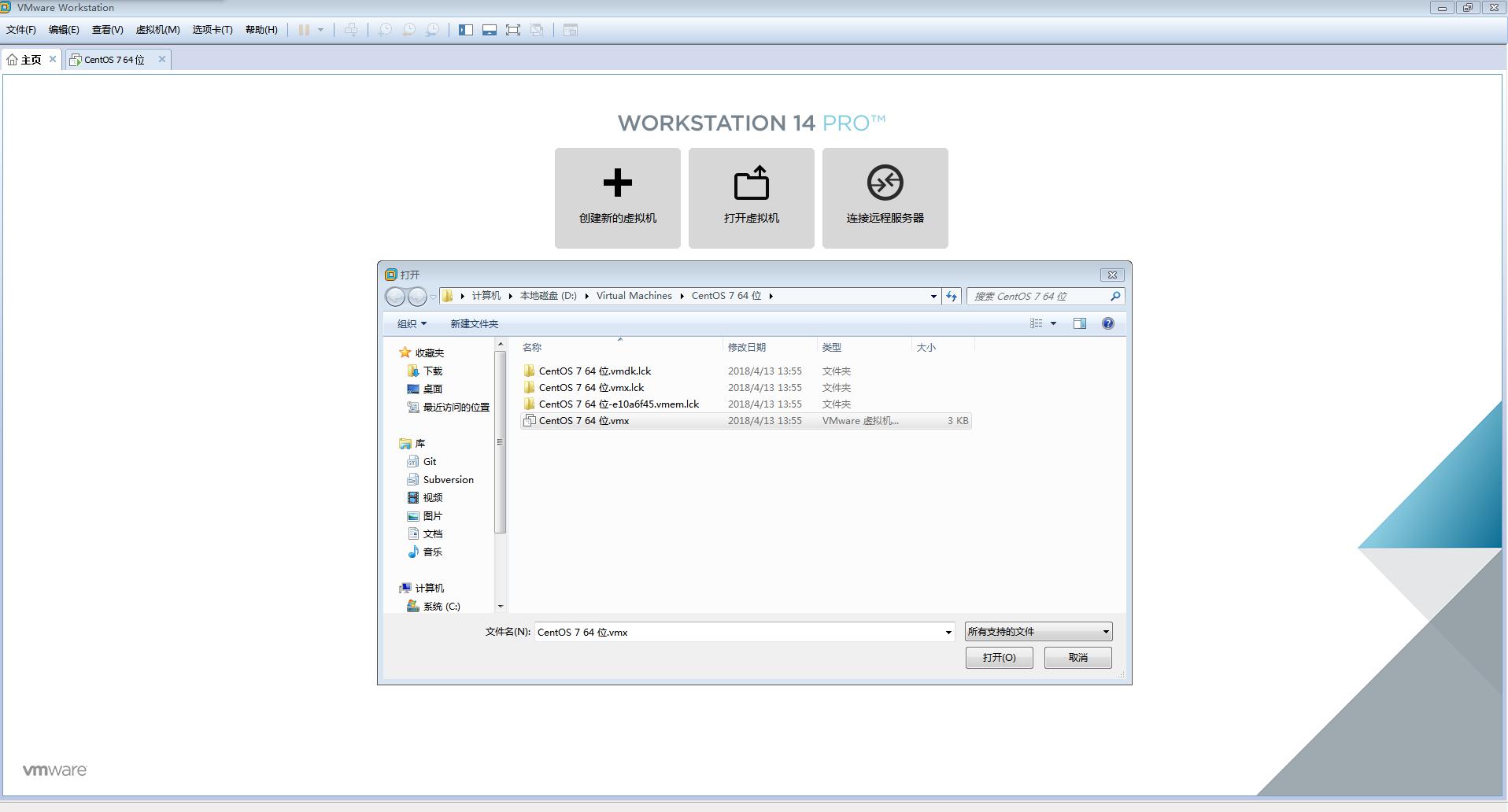Open the view options dropdown arrow
The width and height of the screenshot is (1508, 812).
[x=1053, y=323]
